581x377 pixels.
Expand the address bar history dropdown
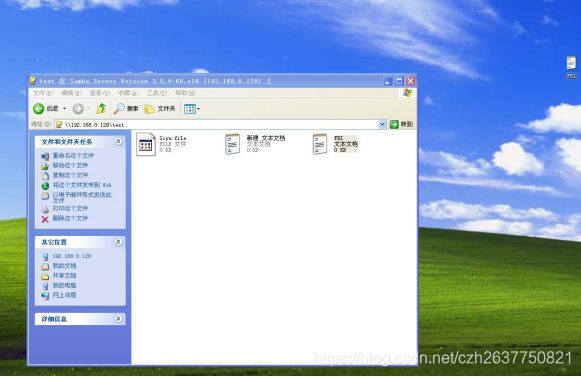pos(382,125)
